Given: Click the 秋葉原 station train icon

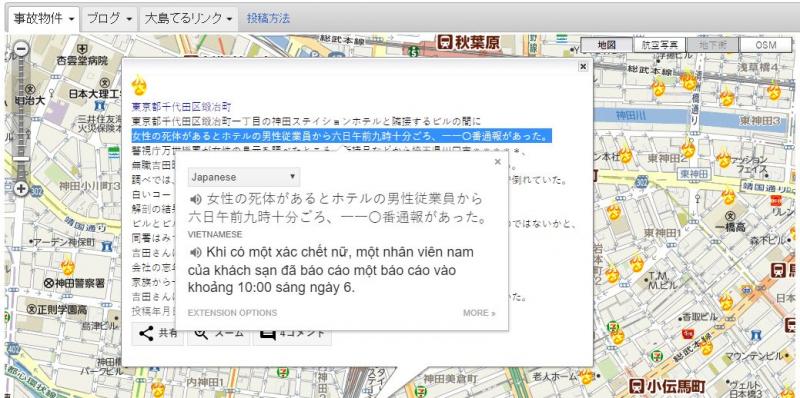Looking at the screenshot, I should 444,42.
